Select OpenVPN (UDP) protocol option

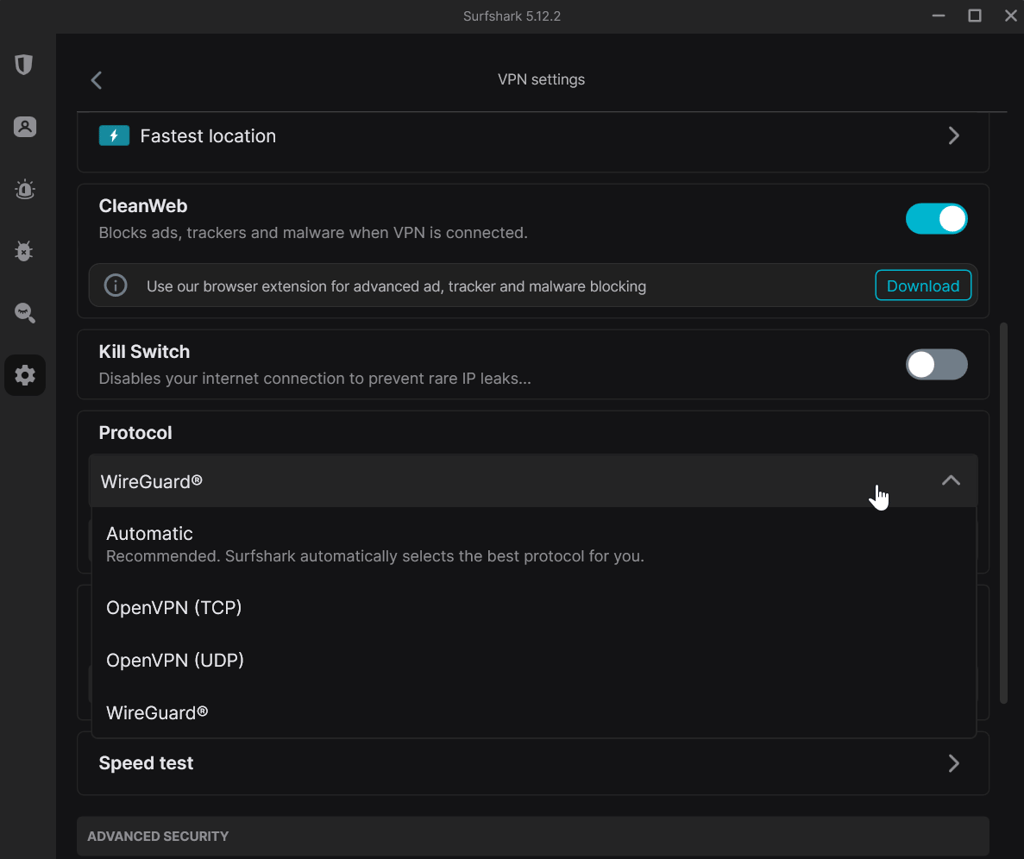pyautogui.click(x=534, y=660)
